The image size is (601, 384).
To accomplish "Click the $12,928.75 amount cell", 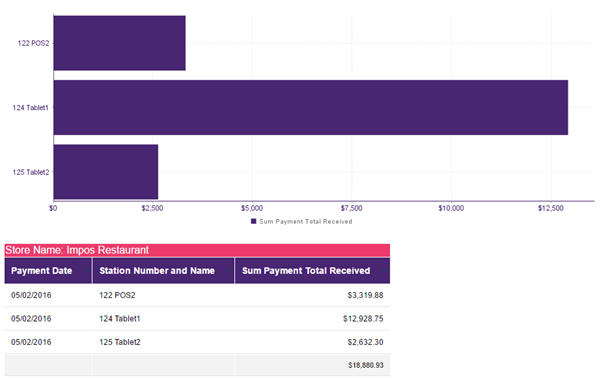I will [312, 318].
